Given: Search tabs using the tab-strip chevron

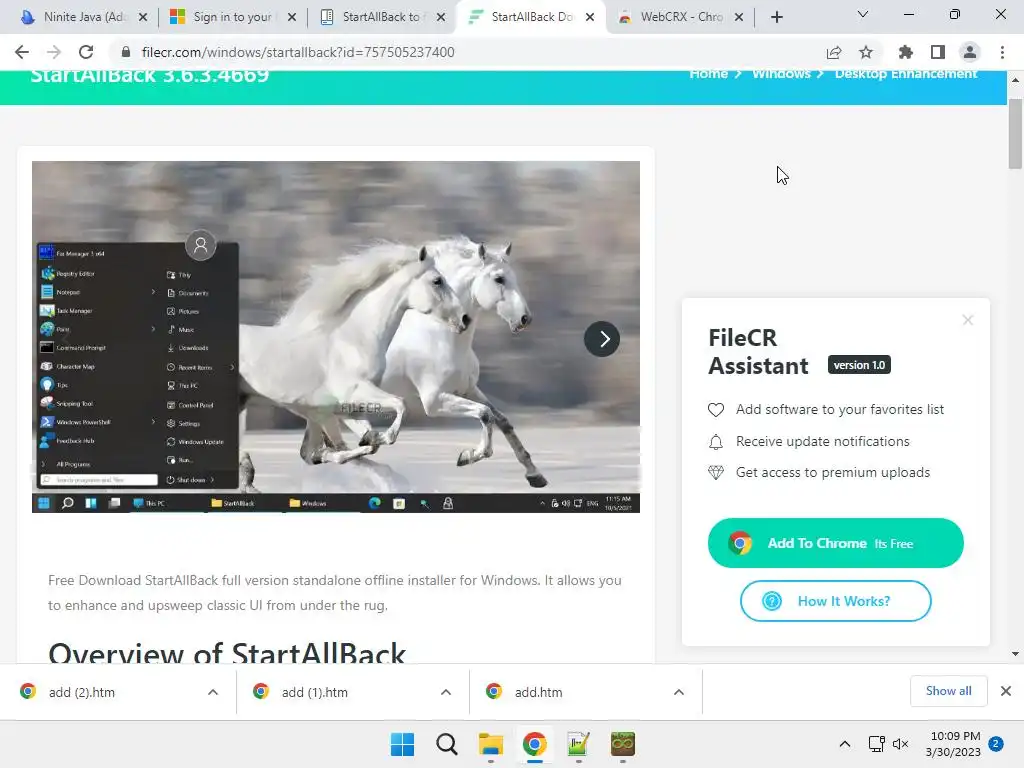Looking at the screenshot, I should [x=863, y=14].
